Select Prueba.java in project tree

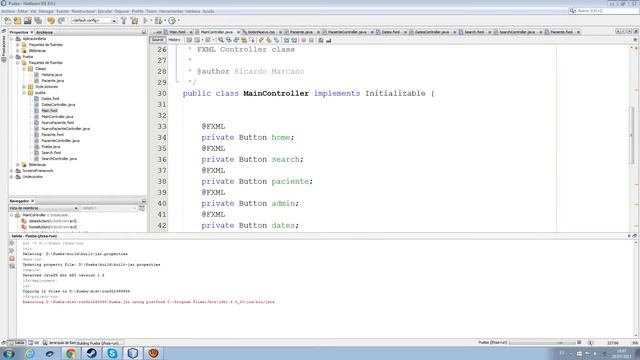click(x=51, y=147)
